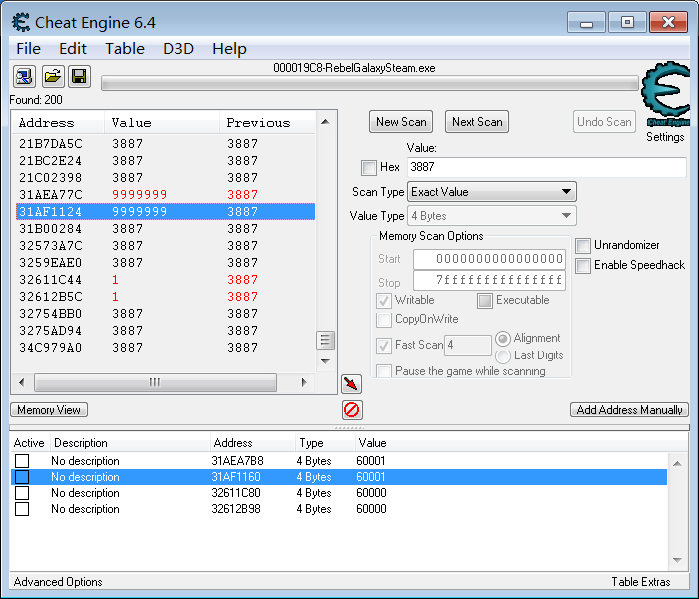This screenshot has height=599, width=699.
Task: Click the Fast Scan alignment value field
Action: tap(468, 345)
